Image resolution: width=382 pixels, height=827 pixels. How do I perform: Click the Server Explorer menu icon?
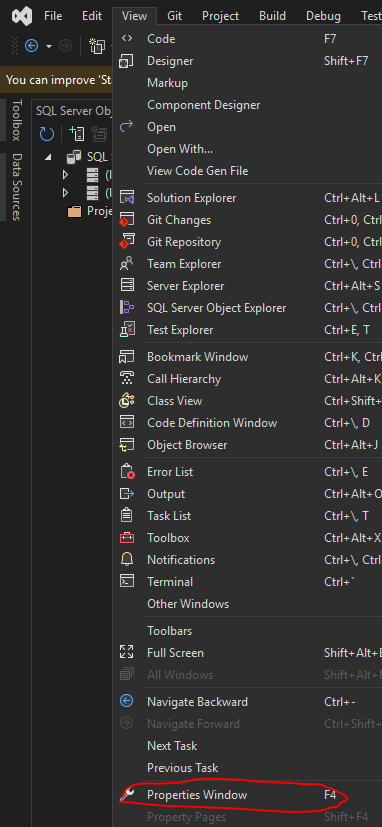coord(127,286)
